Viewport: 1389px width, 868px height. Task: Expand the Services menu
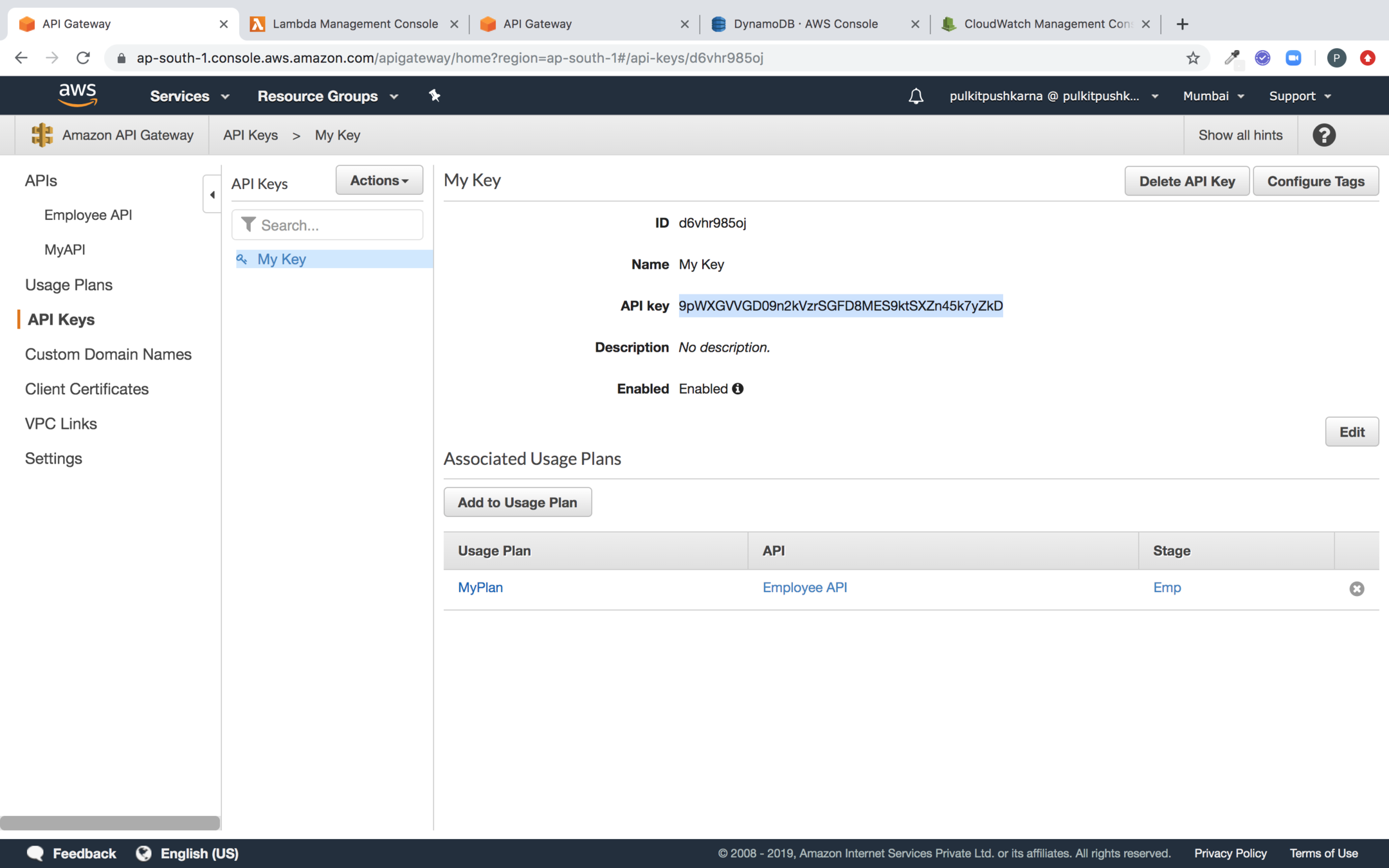[x=189, y=96]
